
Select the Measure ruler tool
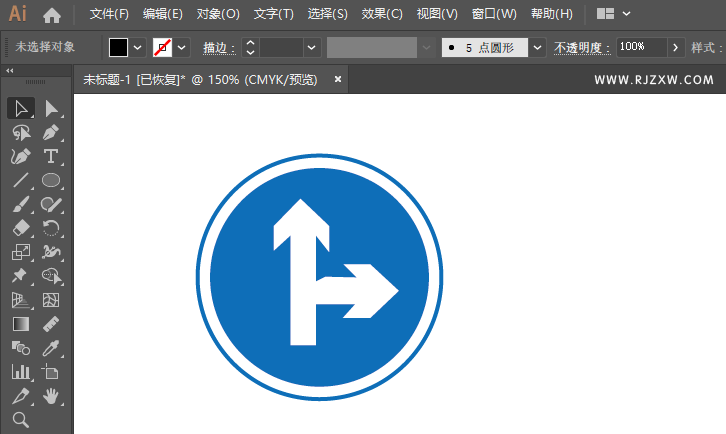[51, 324]
